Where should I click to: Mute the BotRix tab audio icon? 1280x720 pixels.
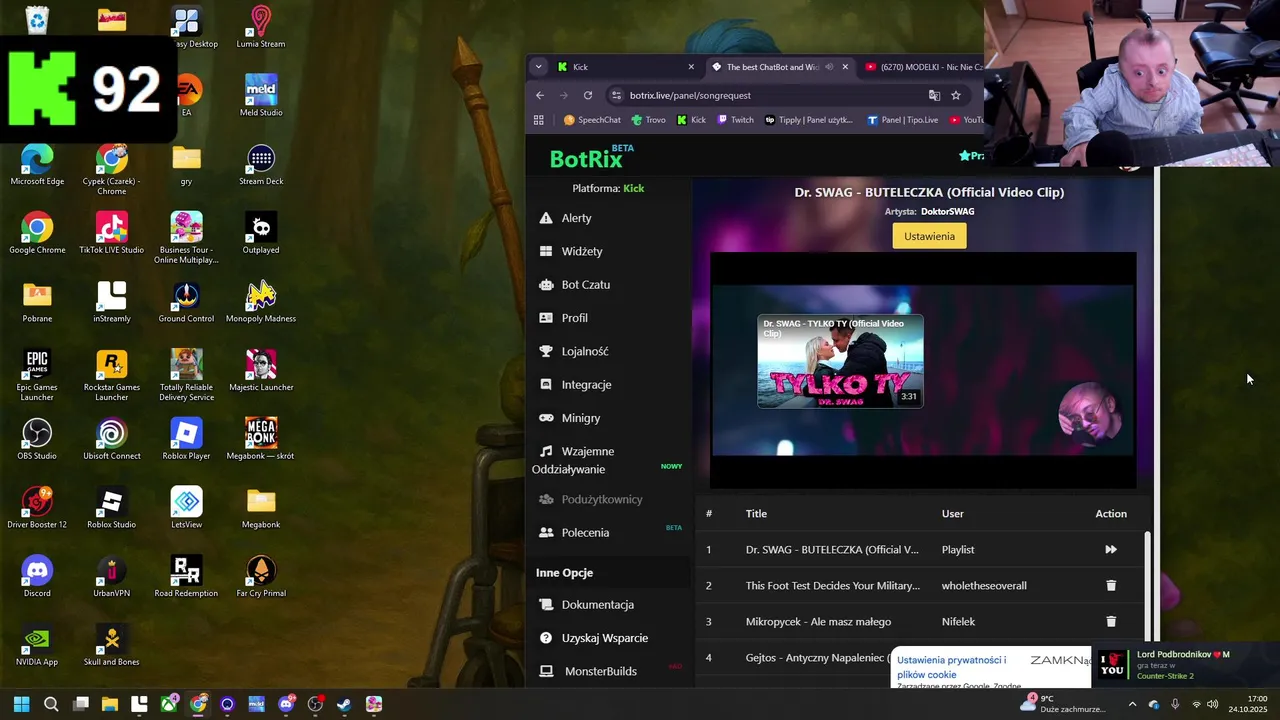click(829, 67)
